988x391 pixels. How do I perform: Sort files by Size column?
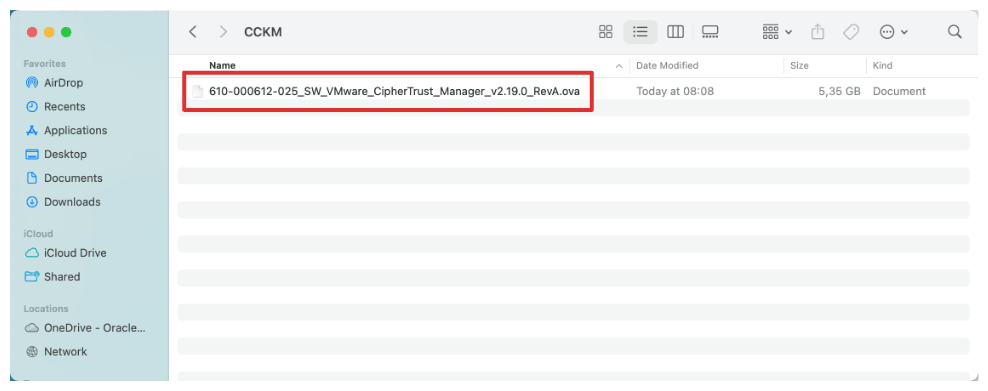[799, 65]
